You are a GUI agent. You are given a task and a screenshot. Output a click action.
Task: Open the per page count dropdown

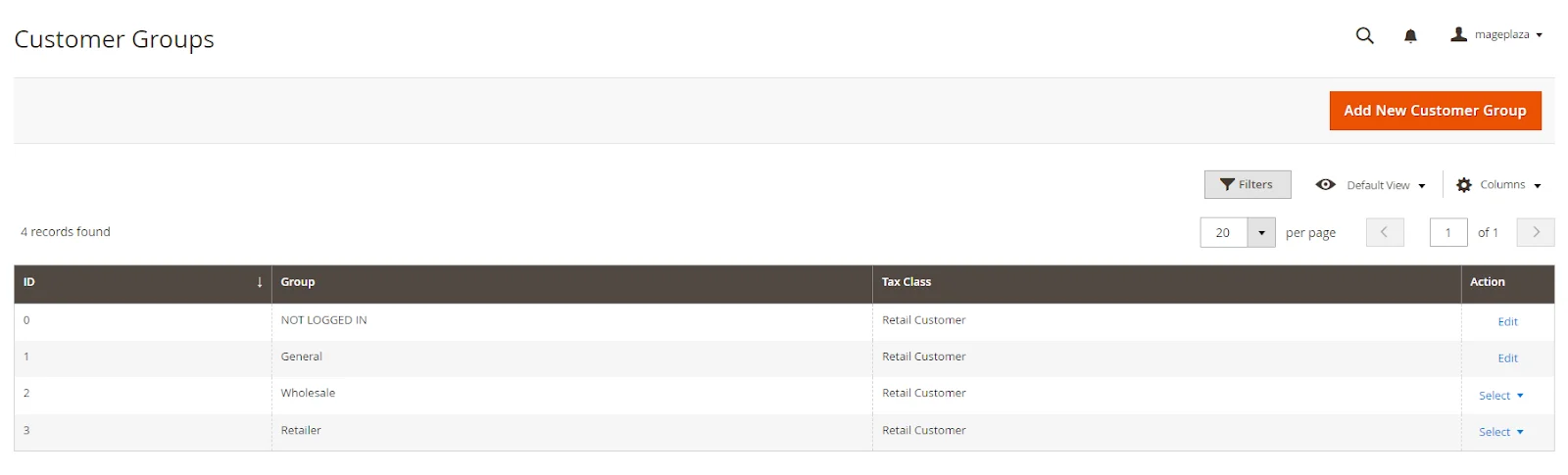[1261, 232]
